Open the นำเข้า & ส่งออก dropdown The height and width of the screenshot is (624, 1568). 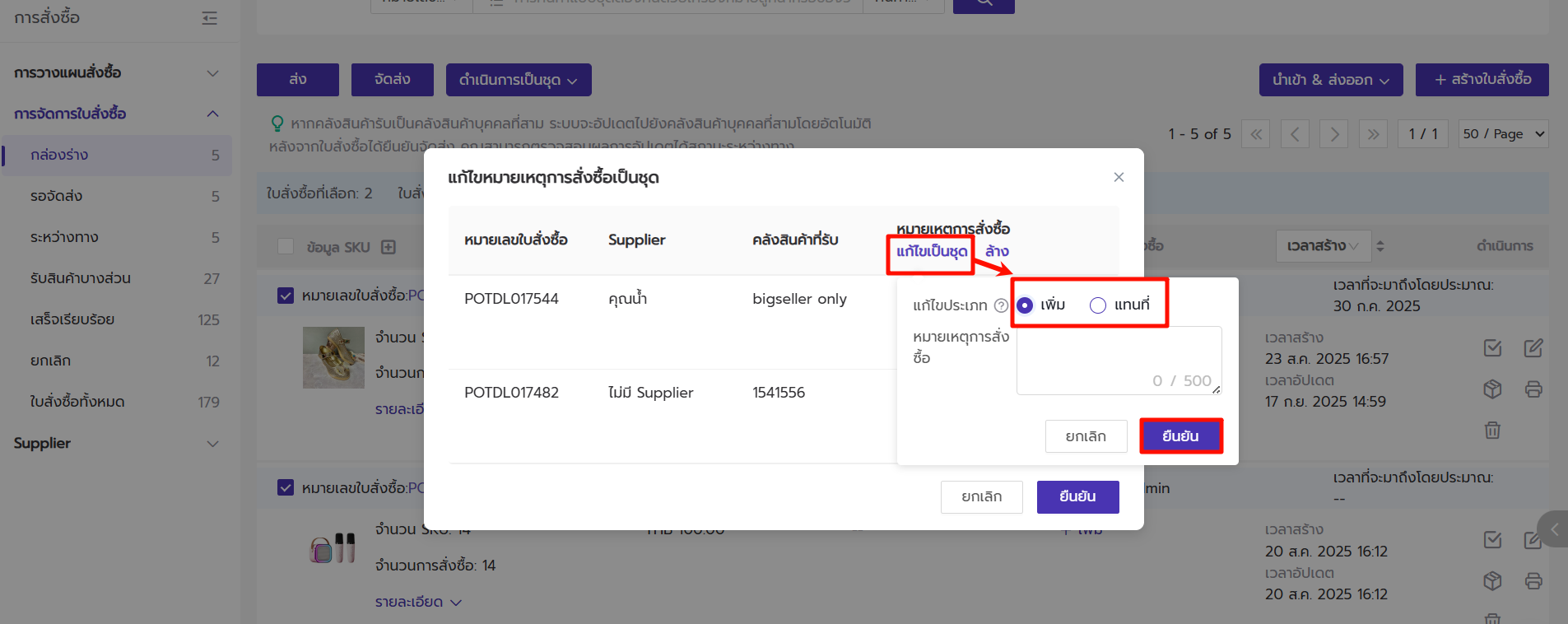1331,80
